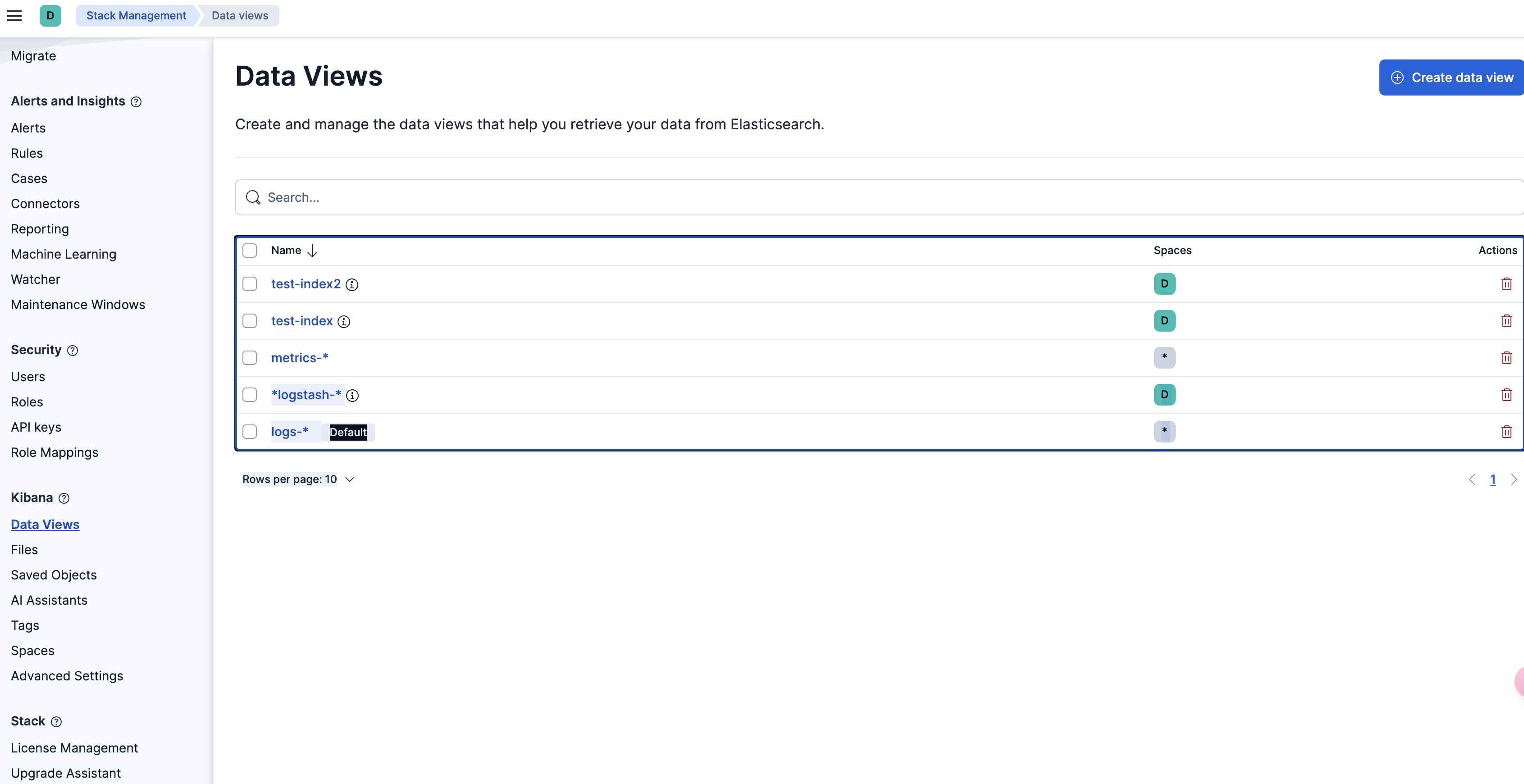Click the D space avatar in header

(50, 16)
